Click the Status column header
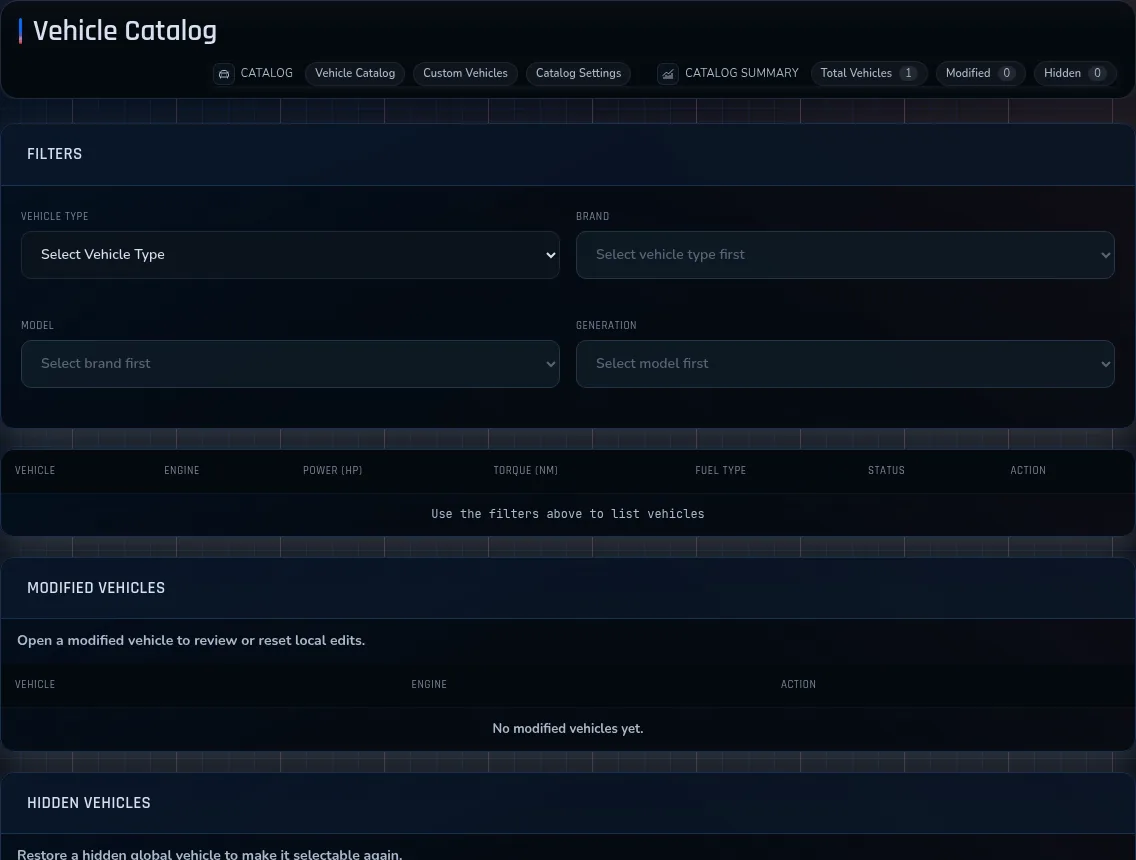1136x860 pixels. click(x=886, y=470)
